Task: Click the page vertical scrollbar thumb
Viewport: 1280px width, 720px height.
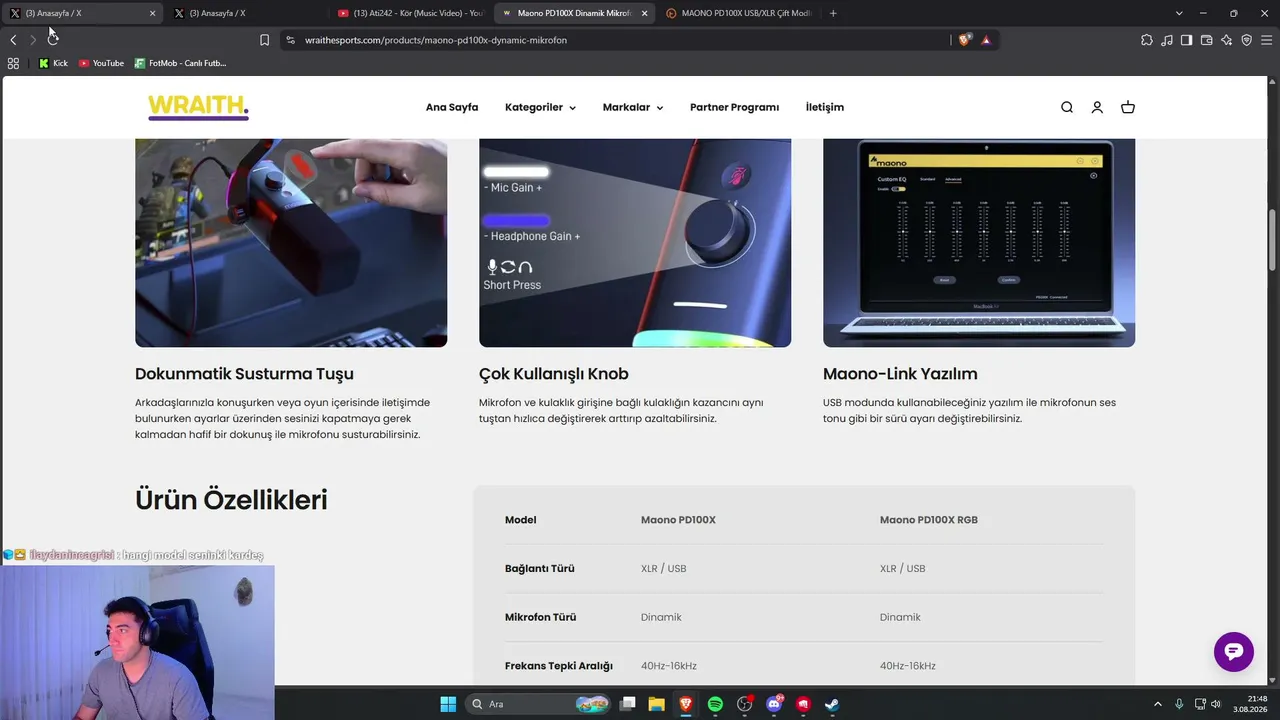Action: [x=1273, y=238]
